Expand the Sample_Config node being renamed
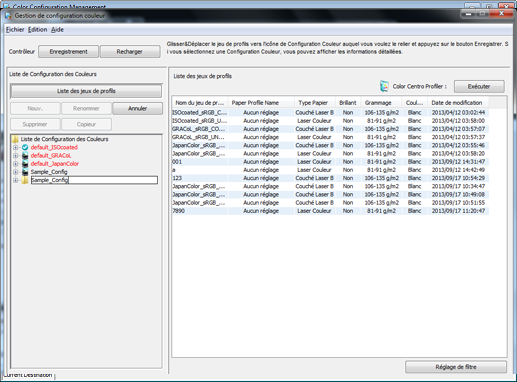The image size is (517, 382). click(15, 180)
